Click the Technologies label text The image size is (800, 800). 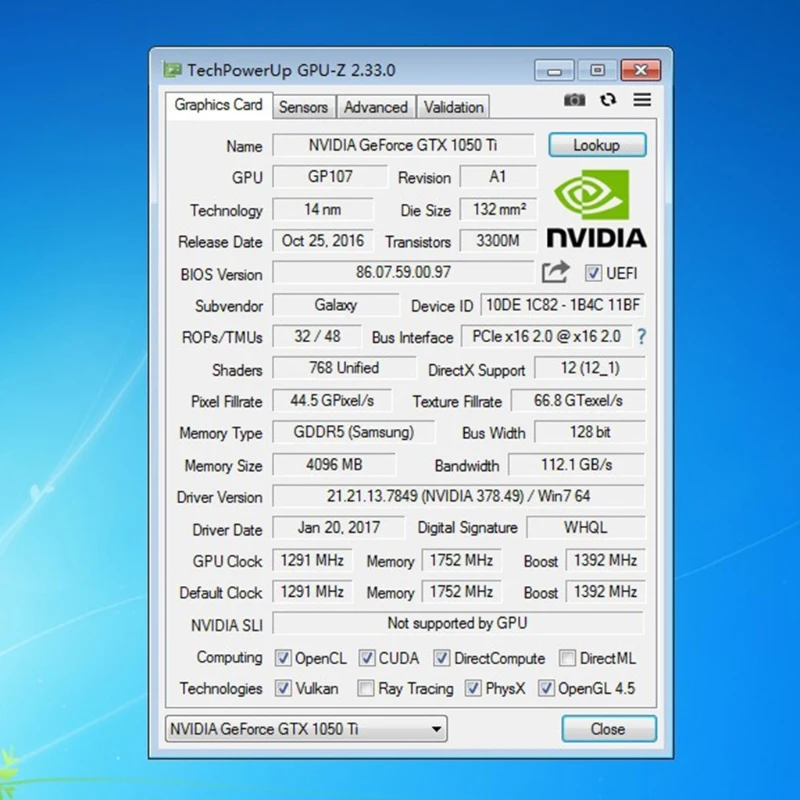pos(220,688)
